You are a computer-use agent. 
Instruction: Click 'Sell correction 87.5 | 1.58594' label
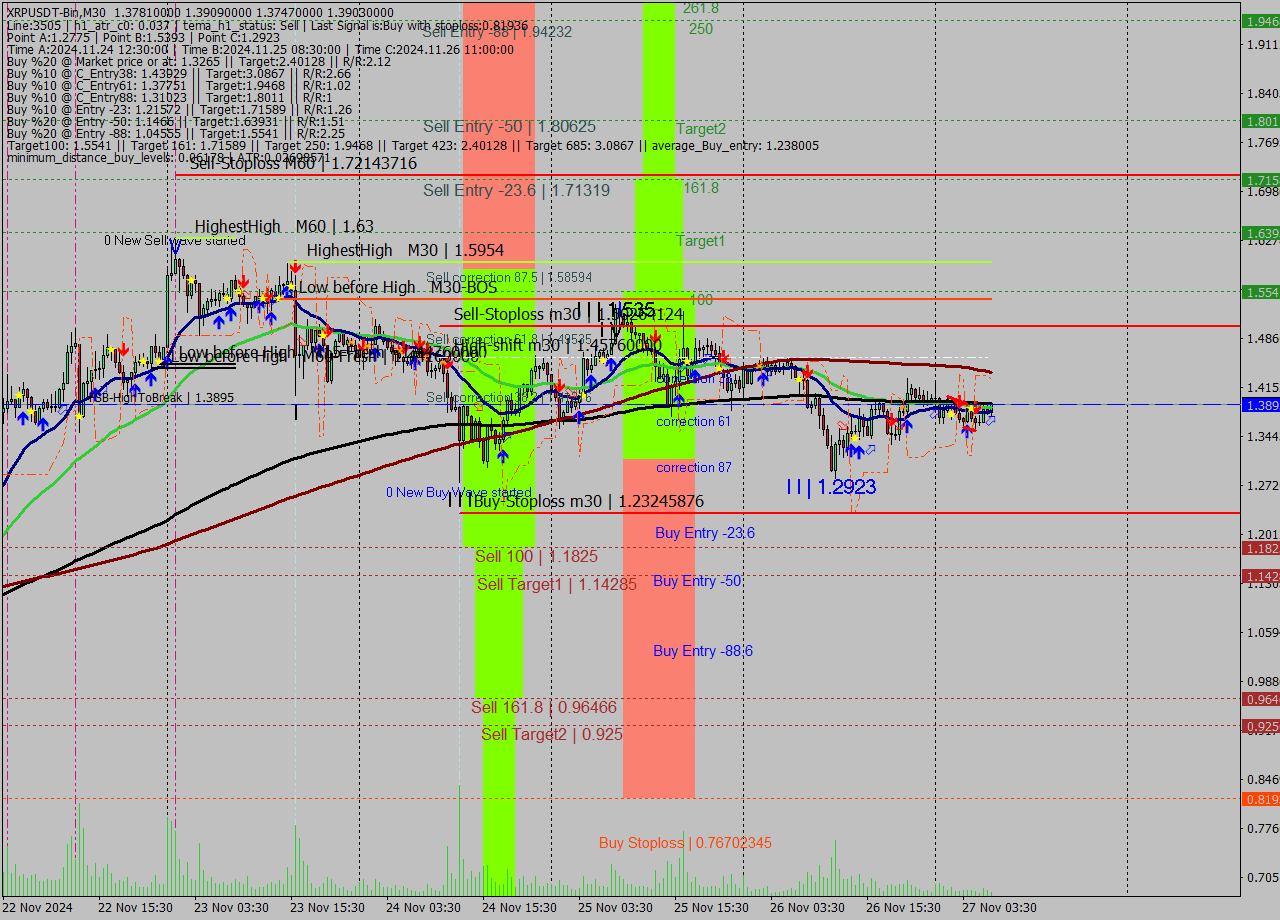pyautogui.click(x=509, y=277)
